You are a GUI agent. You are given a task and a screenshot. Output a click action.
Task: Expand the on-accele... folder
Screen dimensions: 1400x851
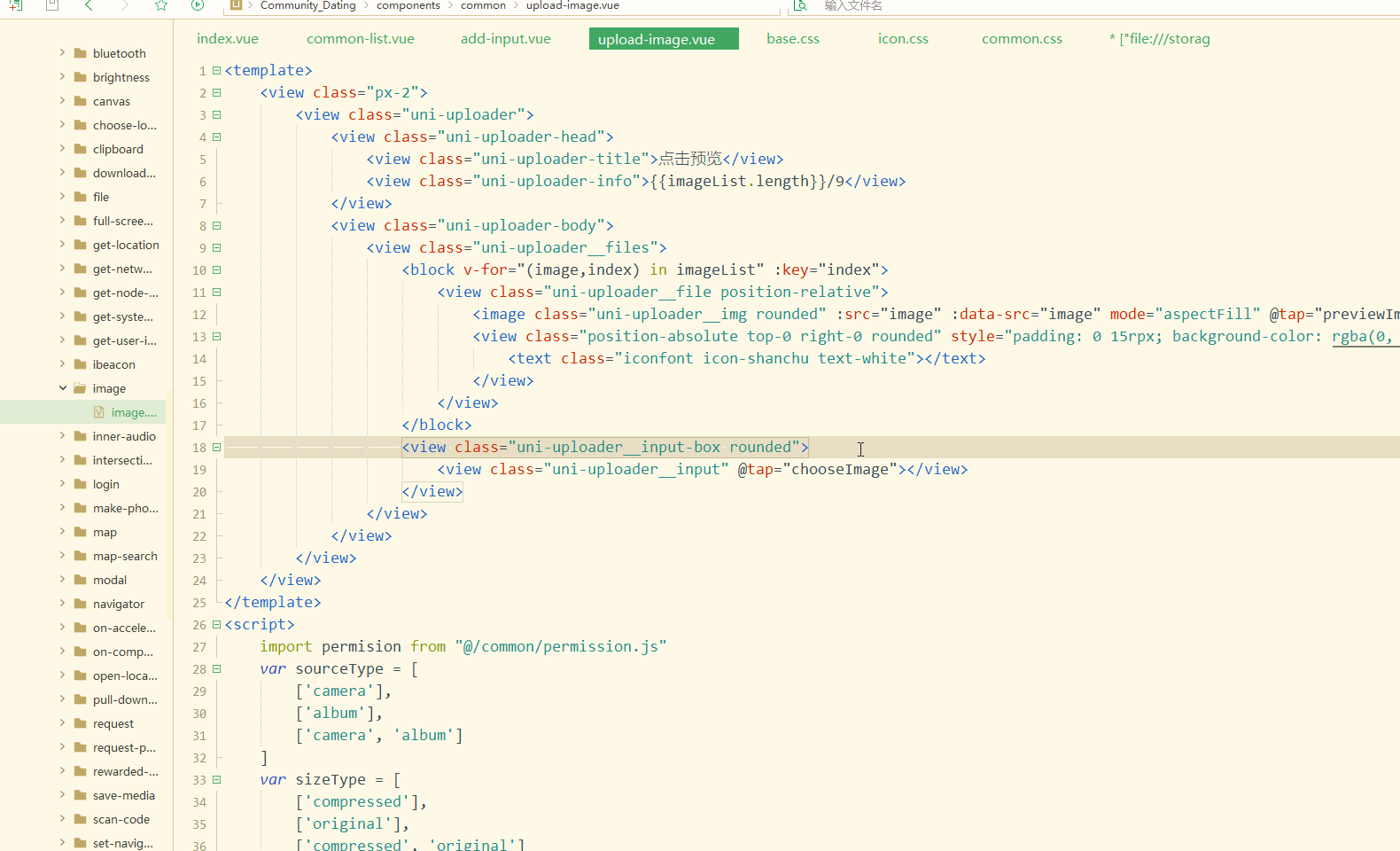pos(62,628)
